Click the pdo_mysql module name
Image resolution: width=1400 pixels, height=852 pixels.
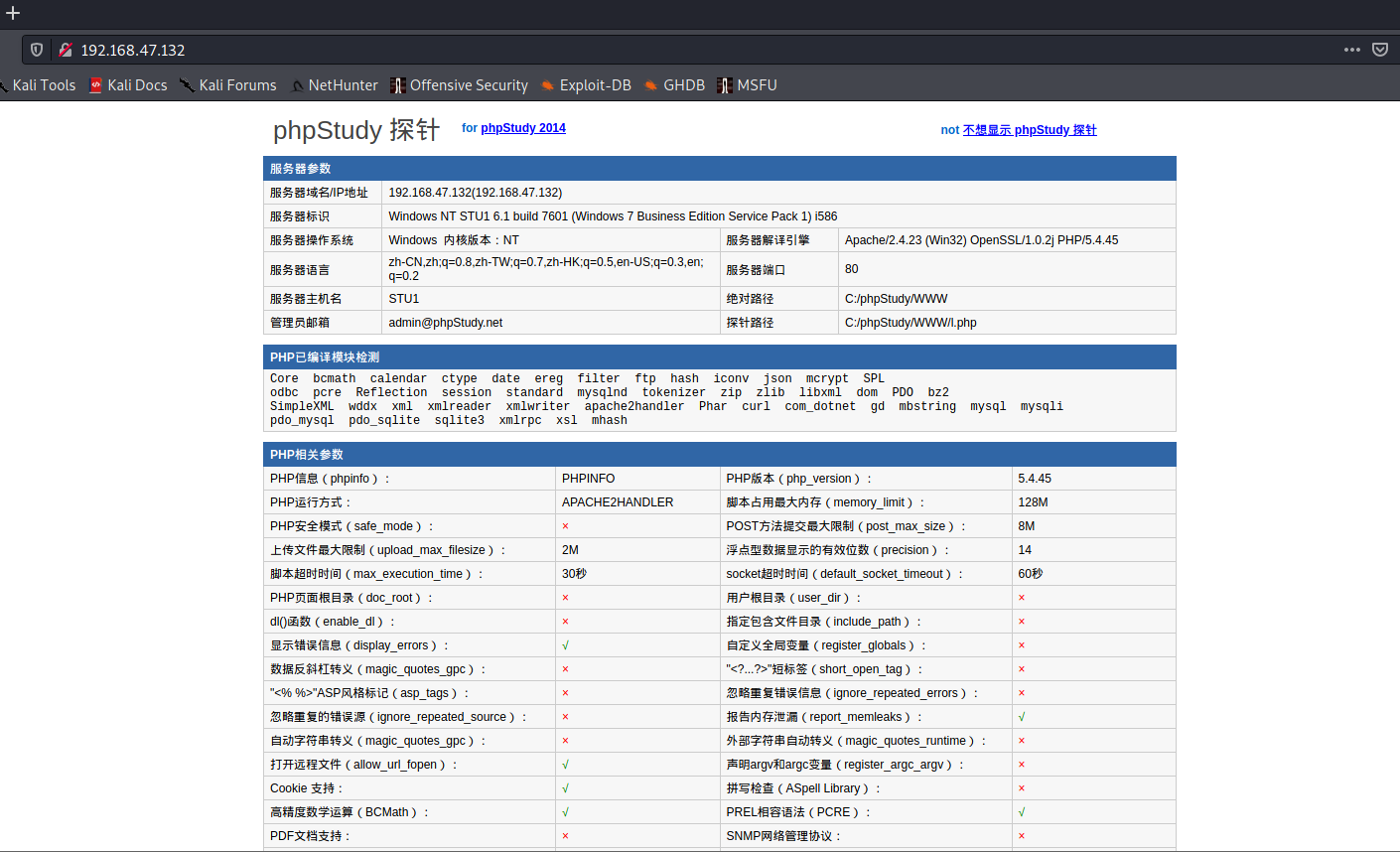click(x=302, y=420)
